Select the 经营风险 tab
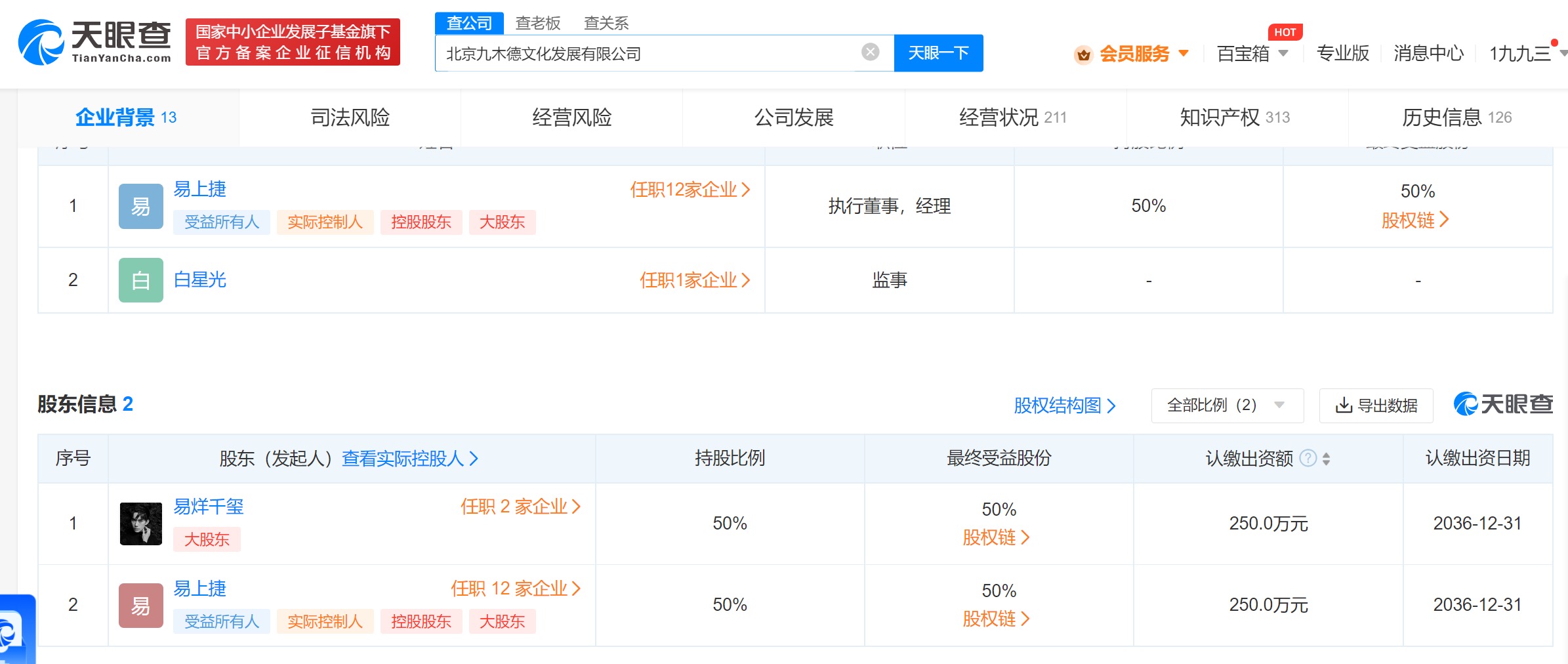The height and width of the screenshot is (664, 1568). pyautogui.click(x=571, y=117)
